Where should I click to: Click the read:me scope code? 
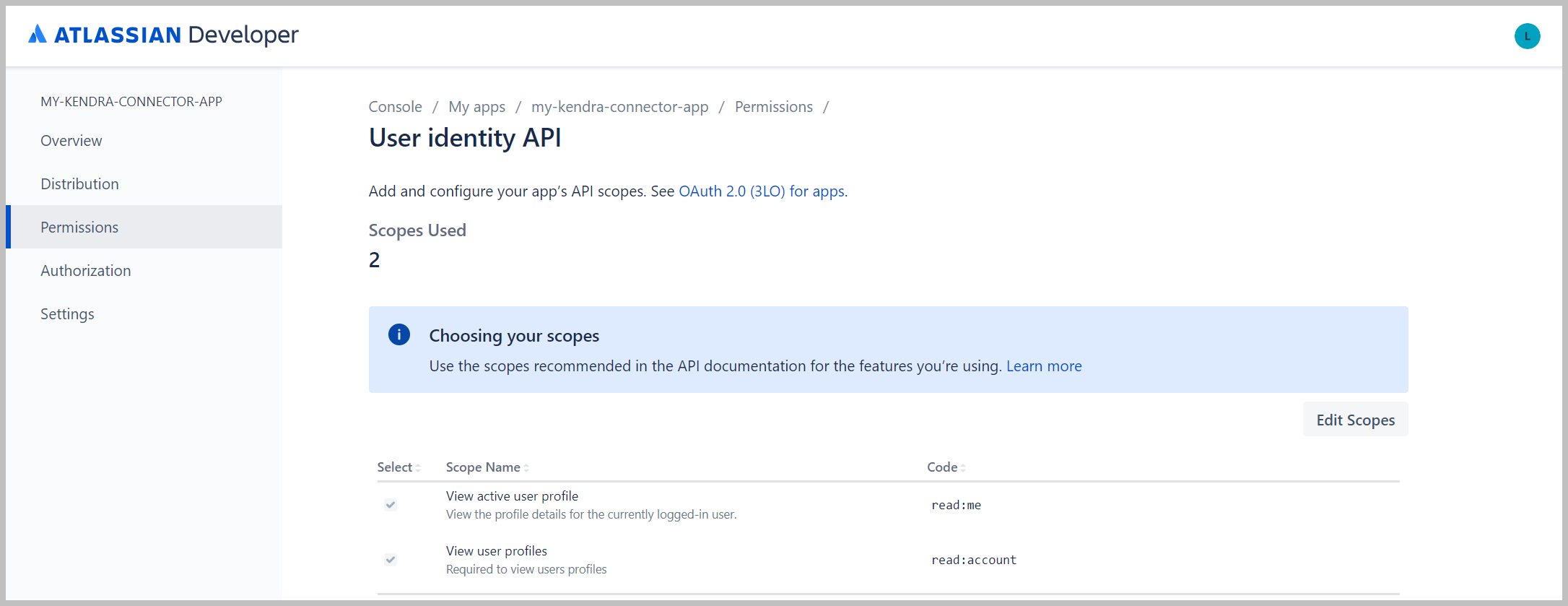(x=956, y=505)
